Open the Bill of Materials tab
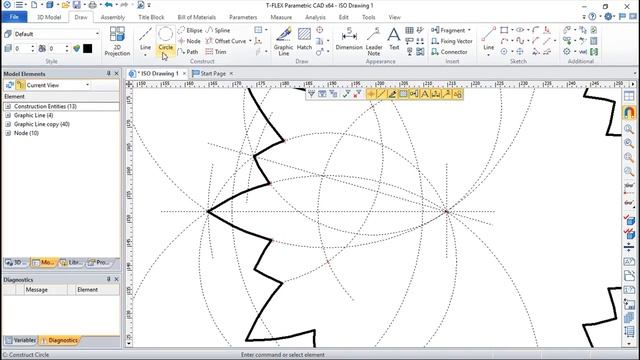The height and width of the screenshot is (360, 640). click(x=196, y=17)
